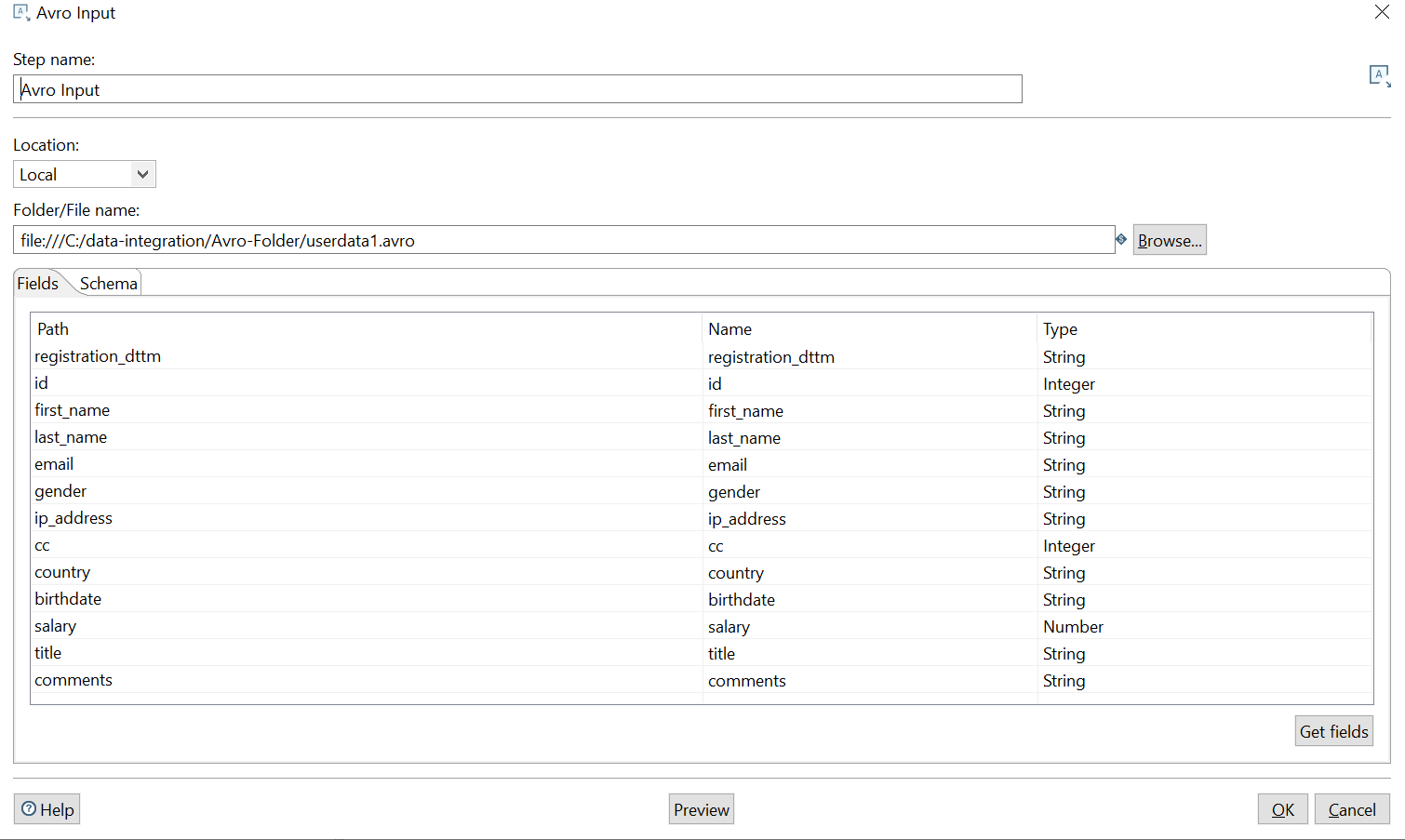The width and height of the screenshot is (1405, 840).
Task: Cancel the Avro Input dialog
Action: [1351, 808]
